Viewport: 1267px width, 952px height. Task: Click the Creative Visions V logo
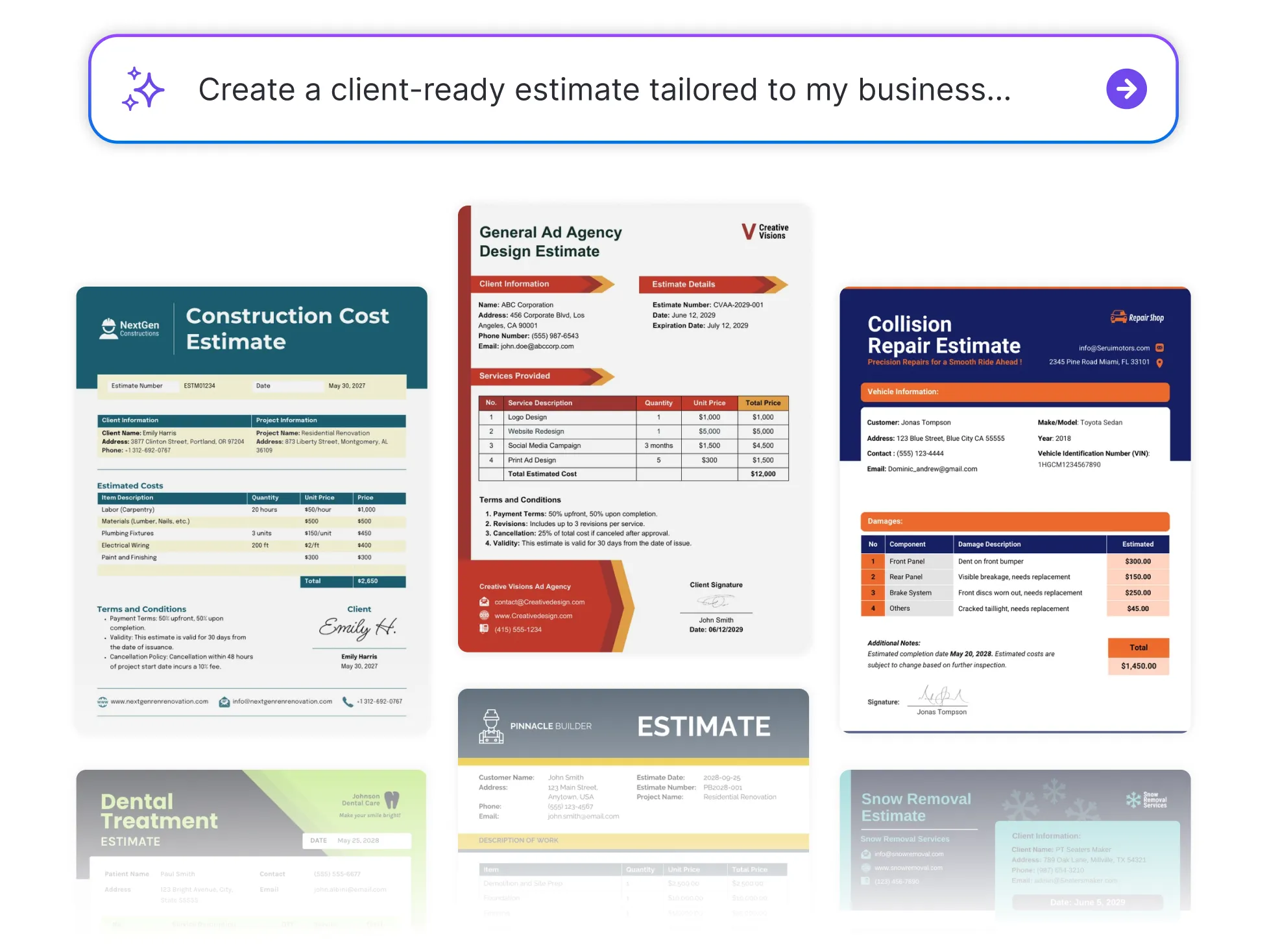[749, 232]
